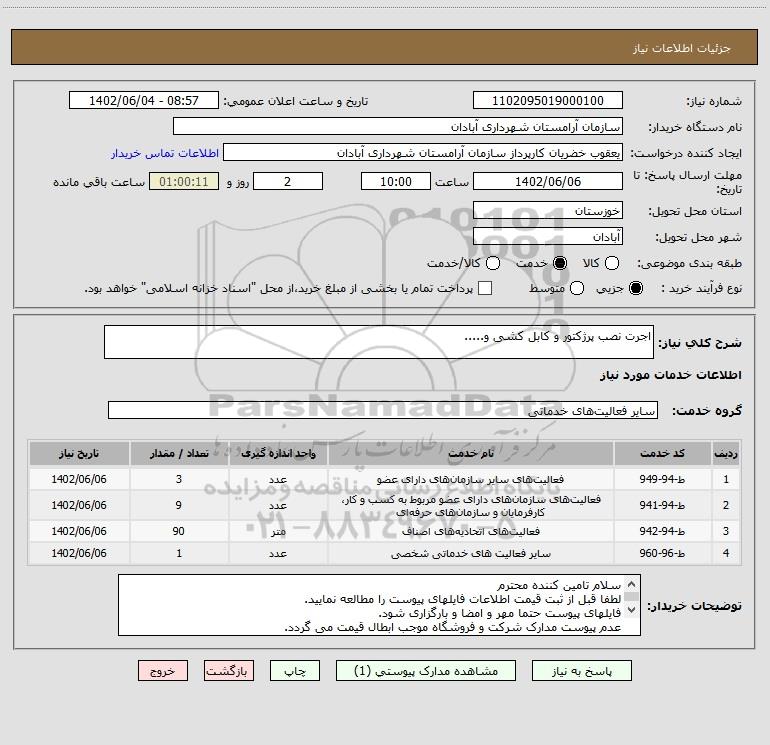770x745 pixels.
Task: Click the پاسخ به نیاز button
Action: click(581, 671)
